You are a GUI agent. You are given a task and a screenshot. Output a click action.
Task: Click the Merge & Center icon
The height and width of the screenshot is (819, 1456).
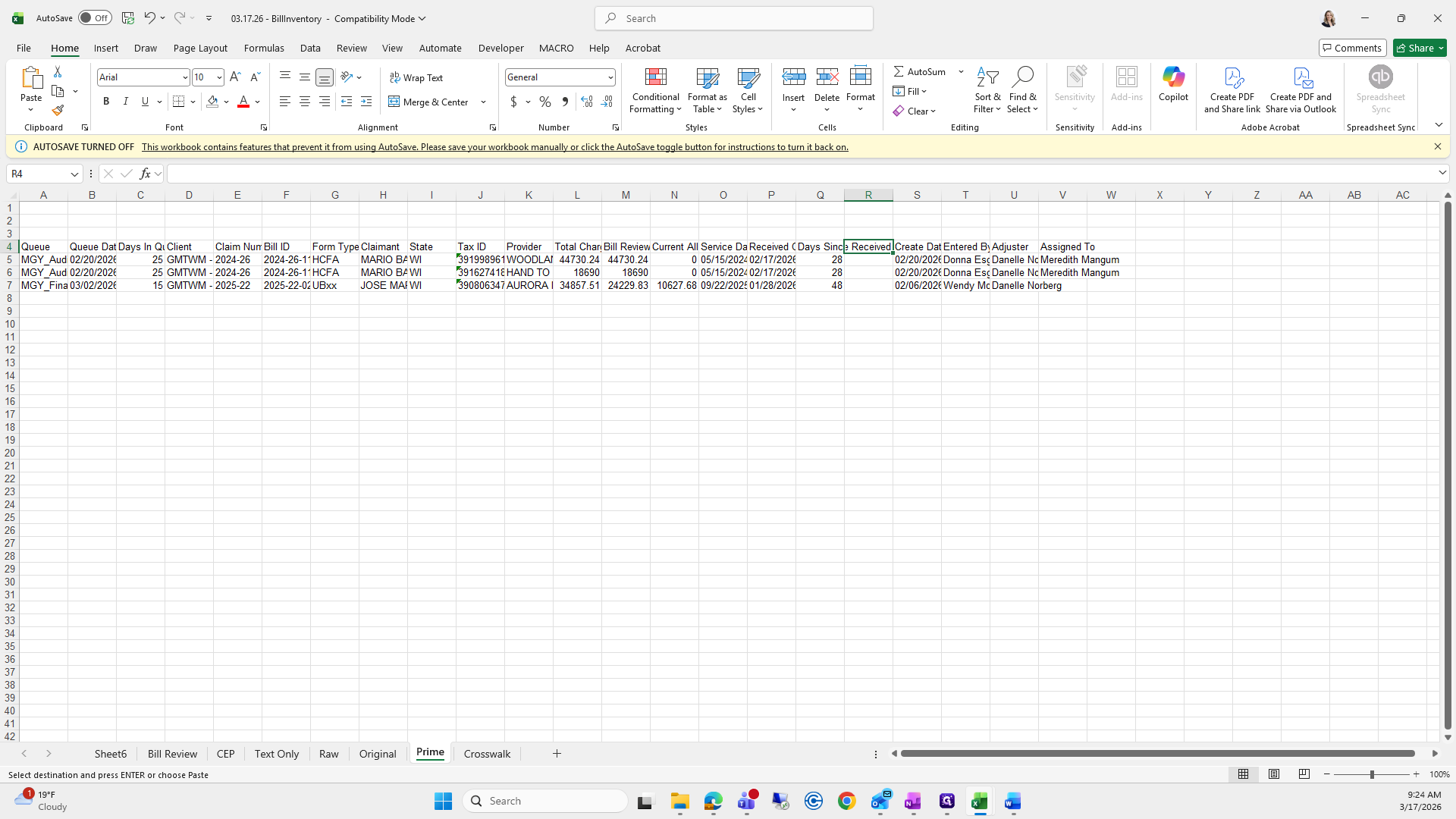[x=394, y=102]
